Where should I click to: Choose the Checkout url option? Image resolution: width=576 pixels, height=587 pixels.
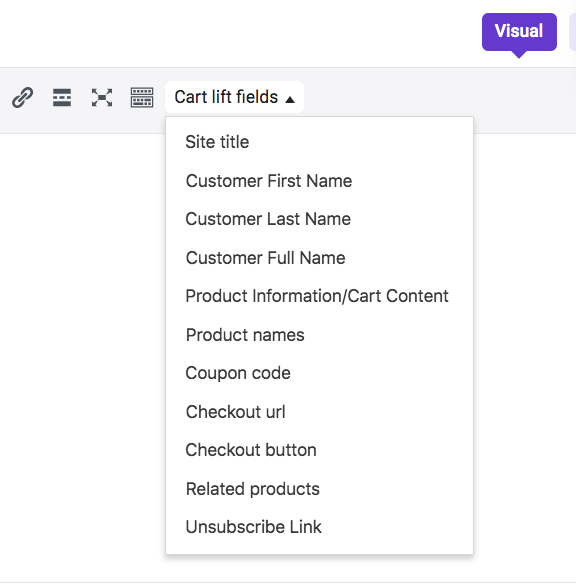coord(319,412)
